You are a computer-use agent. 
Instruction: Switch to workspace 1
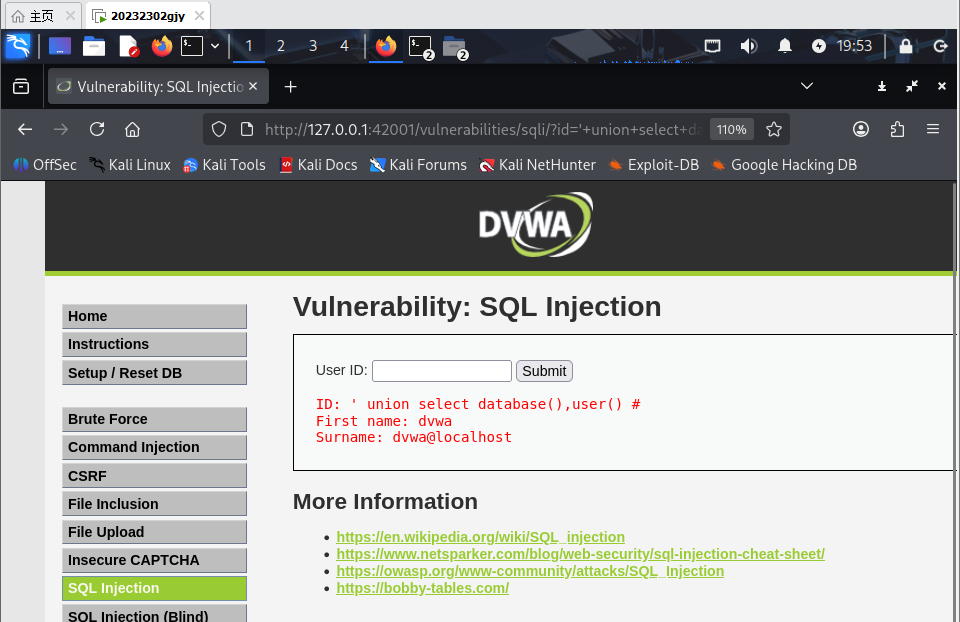(249, 46)
